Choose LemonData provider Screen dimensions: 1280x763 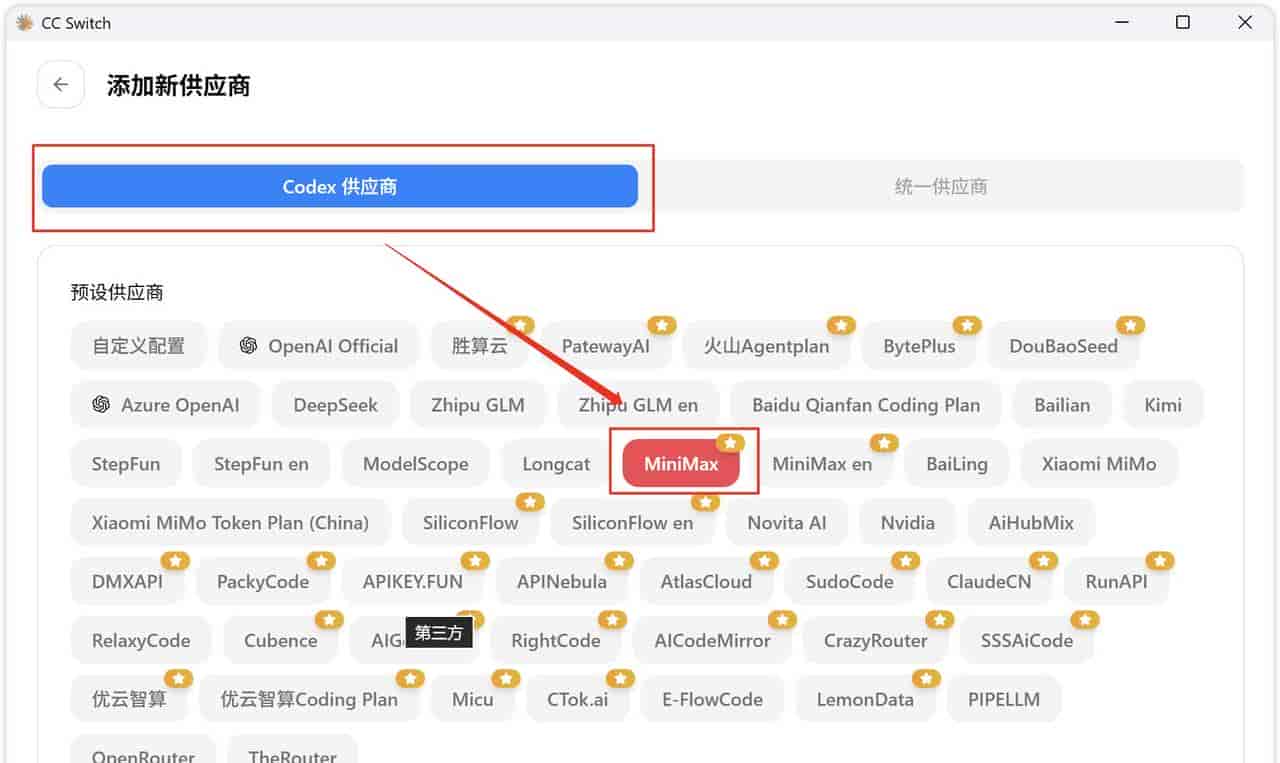[865, 699]
